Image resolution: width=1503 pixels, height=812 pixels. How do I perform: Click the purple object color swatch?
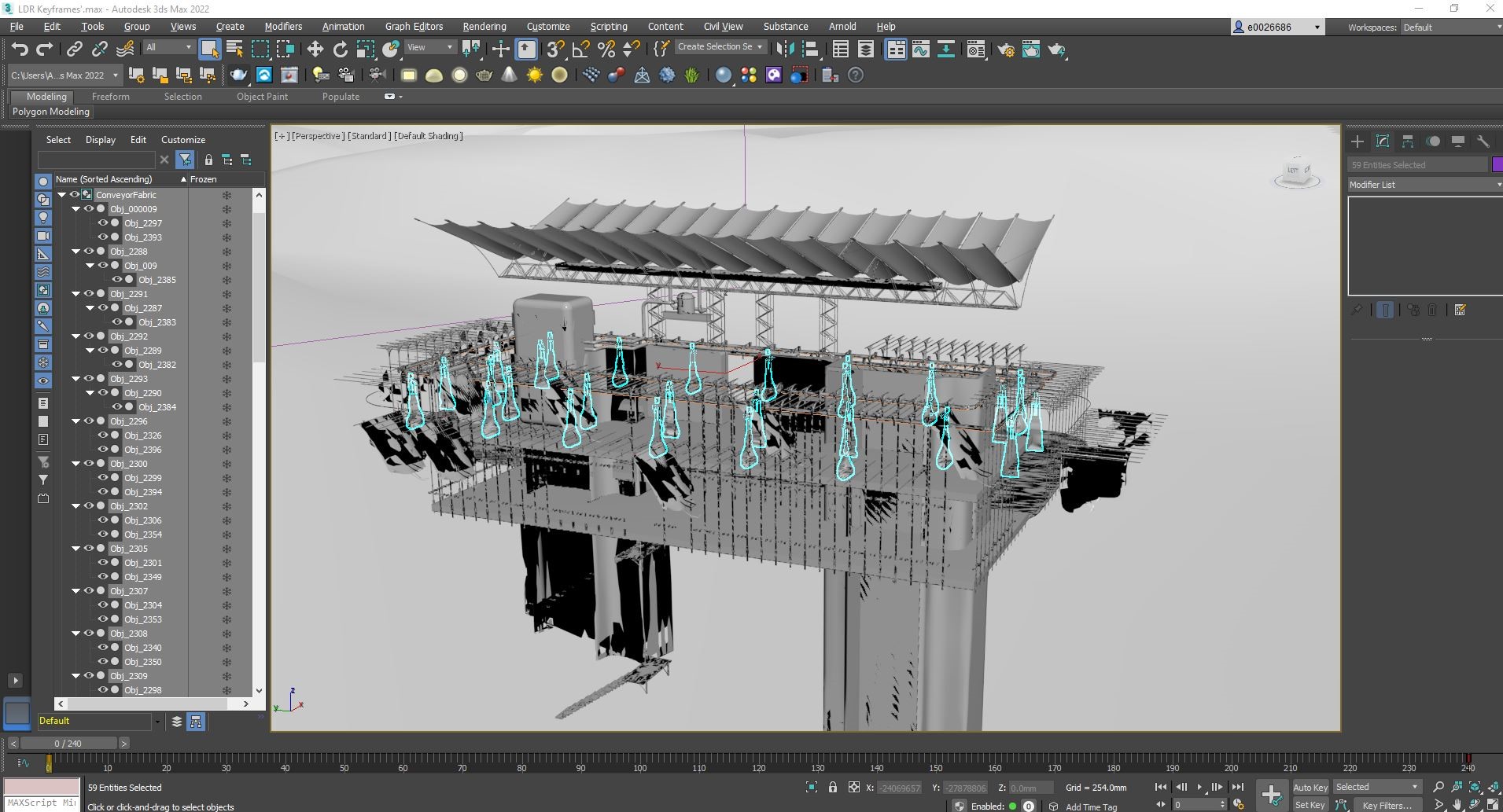point(1497,164)
